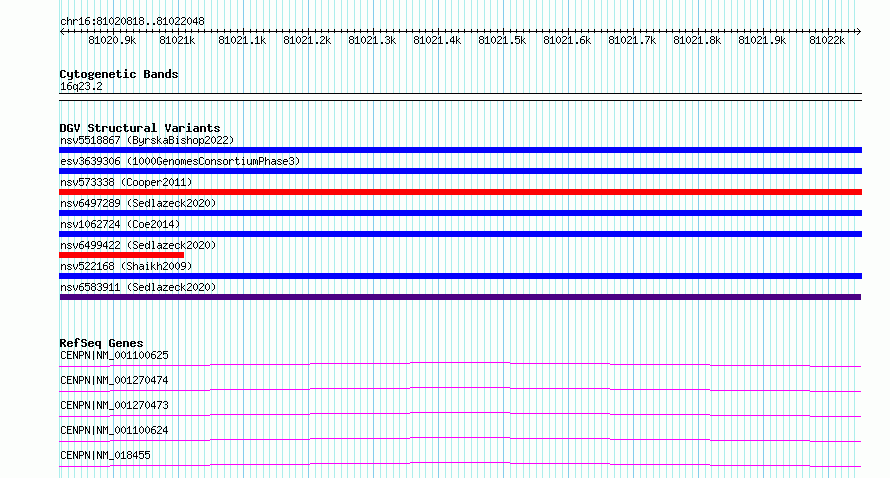The width and height of the screenshot is (890, 478).
Task: Open variant nsv5518867 (ByrskaBishop2022) label
Action: 147,140
